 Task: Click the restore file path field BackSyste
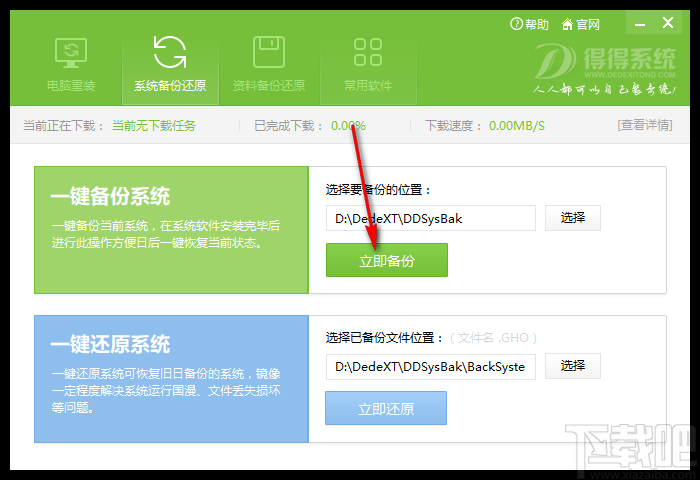(x=431, y=367)
